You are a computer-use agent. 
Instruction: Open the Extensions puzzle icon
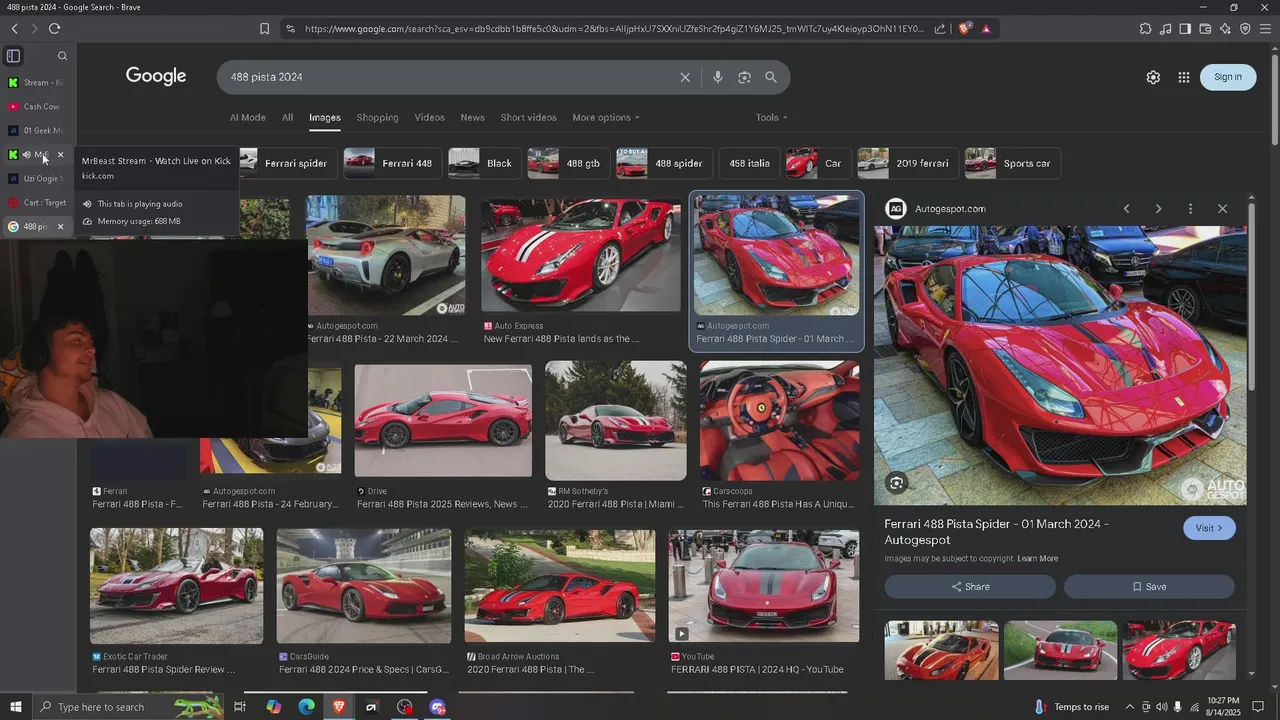point(1145,29)
